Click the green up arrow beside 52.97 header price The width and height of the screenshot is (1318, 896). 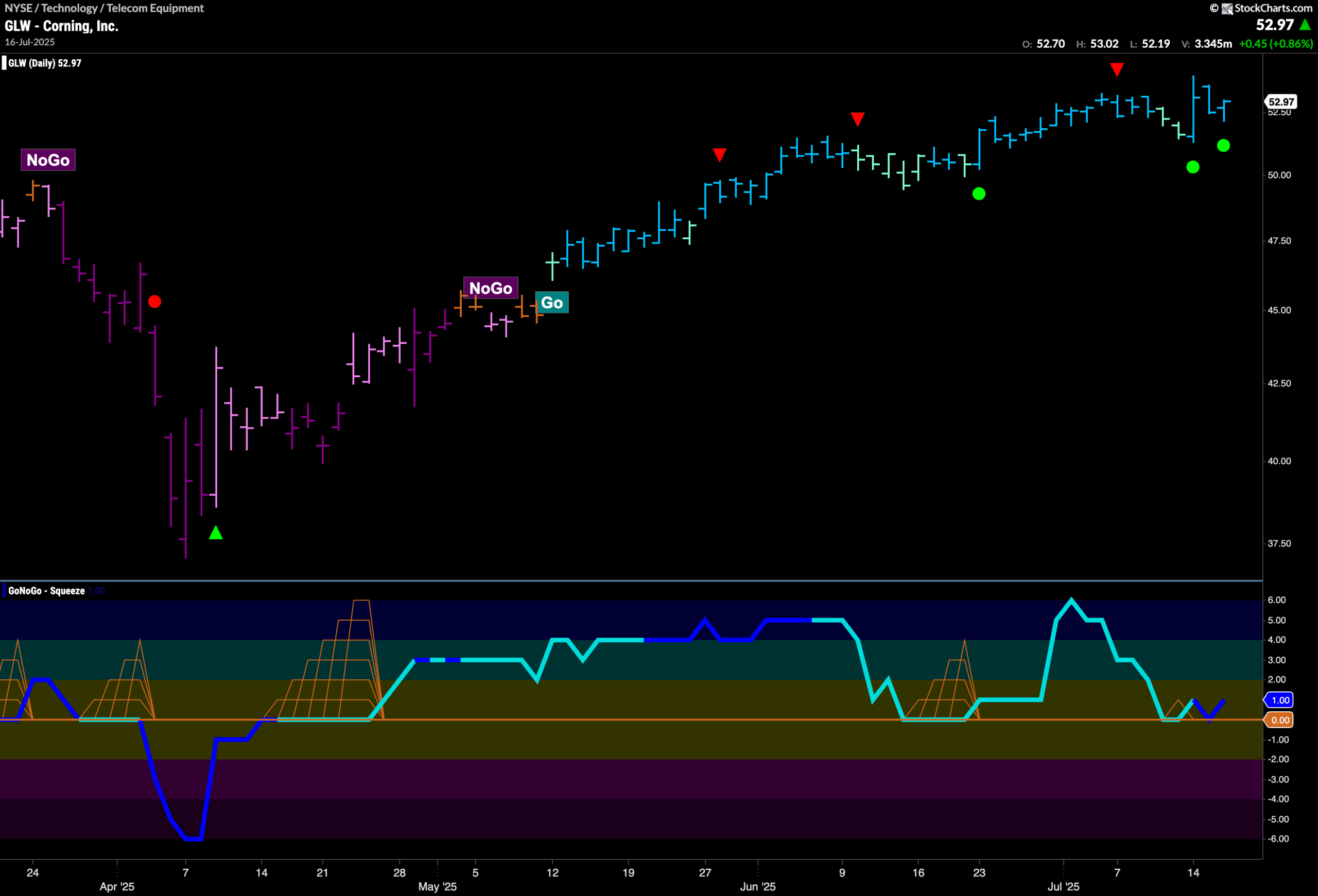point(1305,25)
